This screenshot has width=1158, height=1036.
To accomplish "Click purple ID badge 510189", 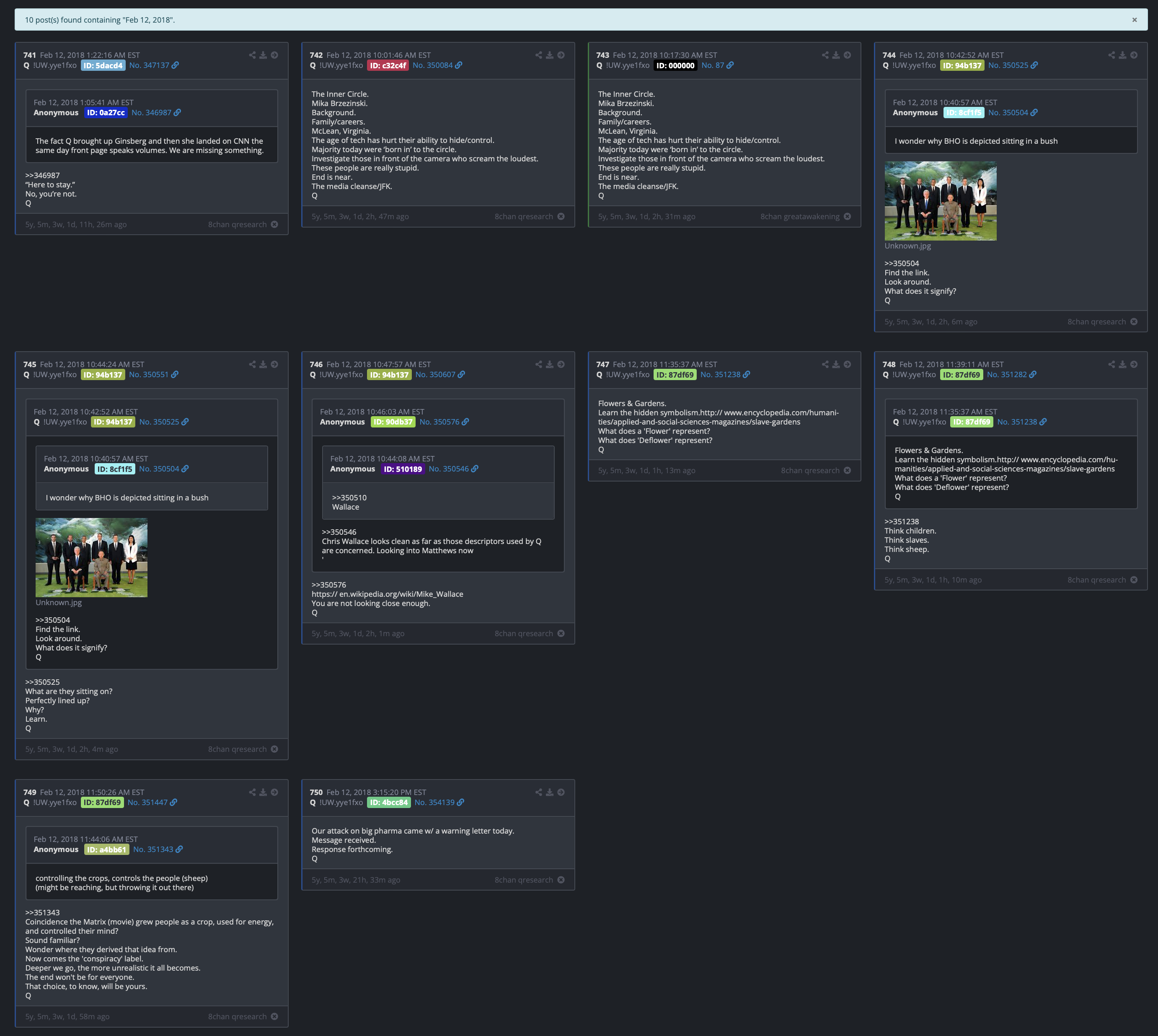I will 403,469.
